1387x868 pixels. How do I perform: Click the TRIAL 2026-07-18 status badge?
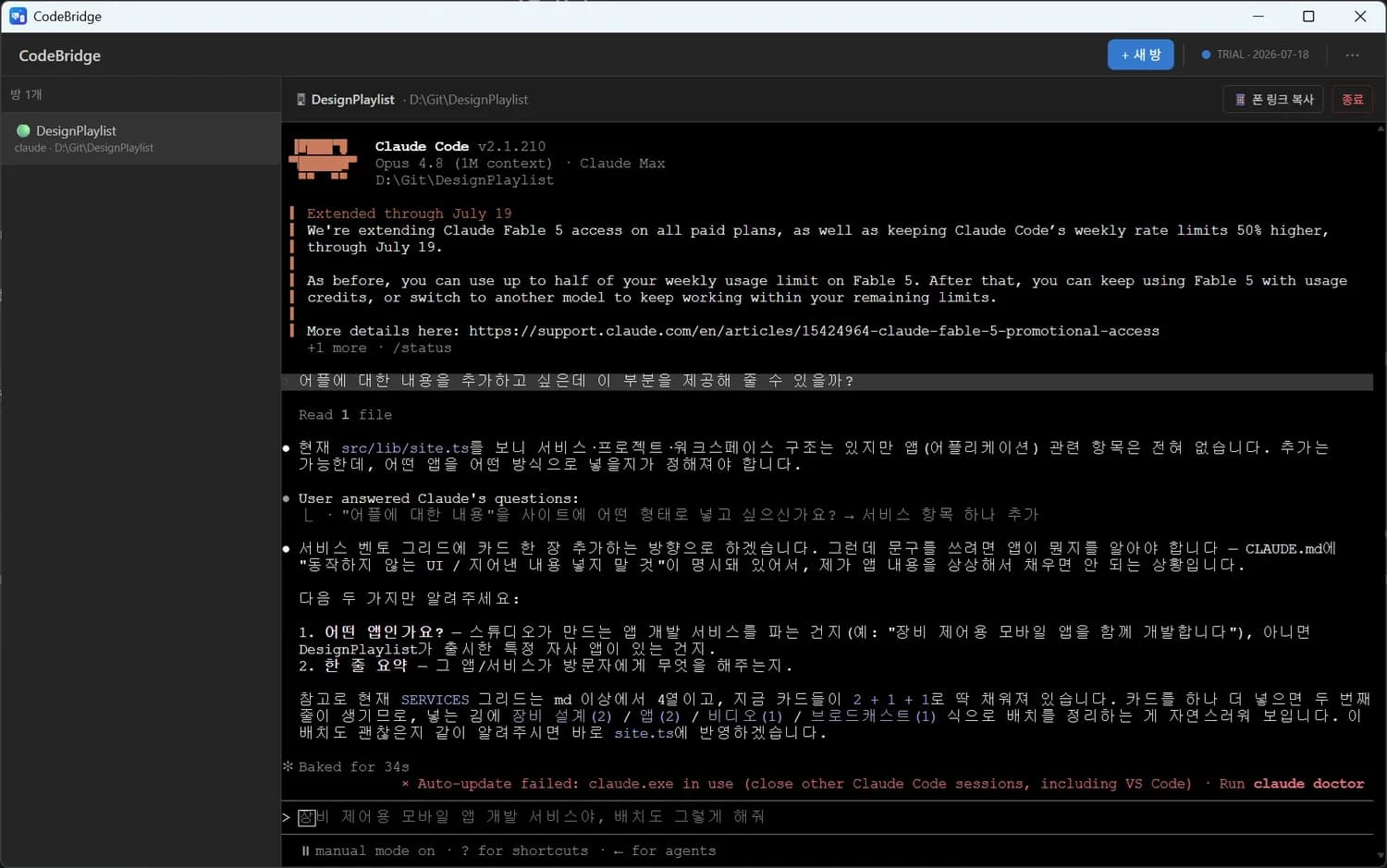[x=1255, y=55]
